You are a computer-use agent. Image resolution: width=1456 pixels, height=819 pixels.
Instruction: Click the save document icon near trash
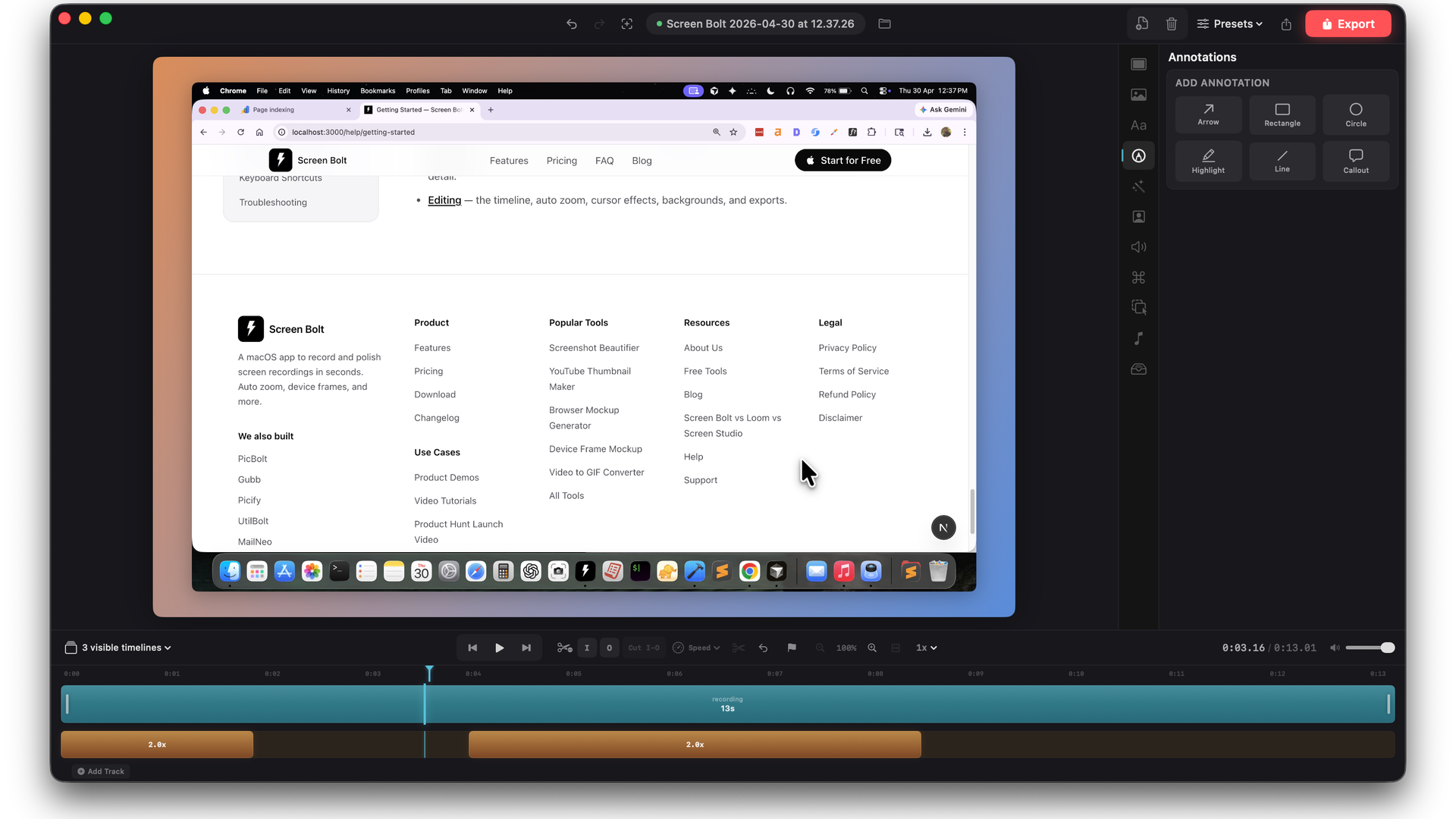(1142, 24)
